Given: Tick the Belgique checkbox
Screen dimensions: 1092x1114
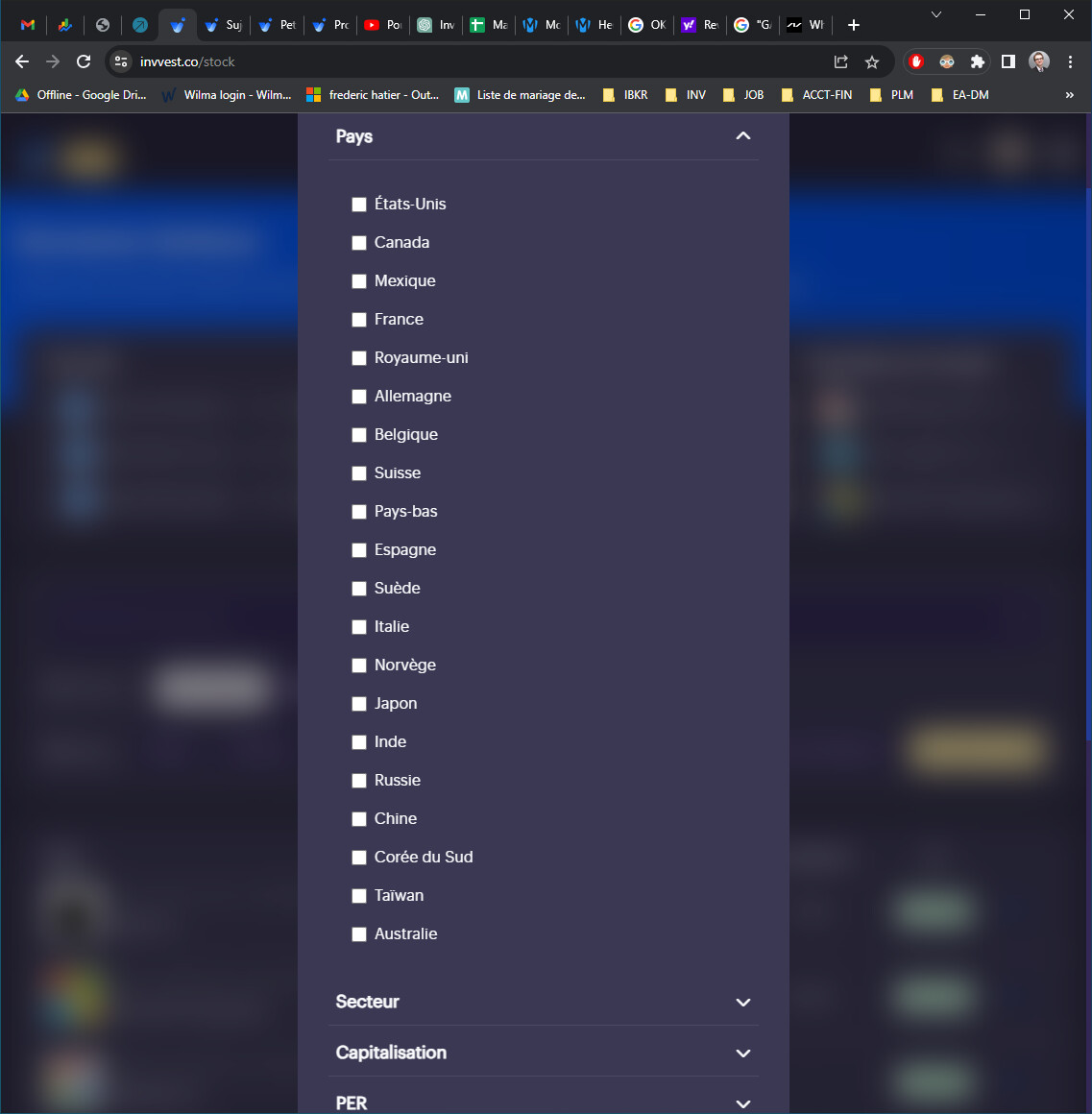Looking at the screenshot, I should point(359,435).
